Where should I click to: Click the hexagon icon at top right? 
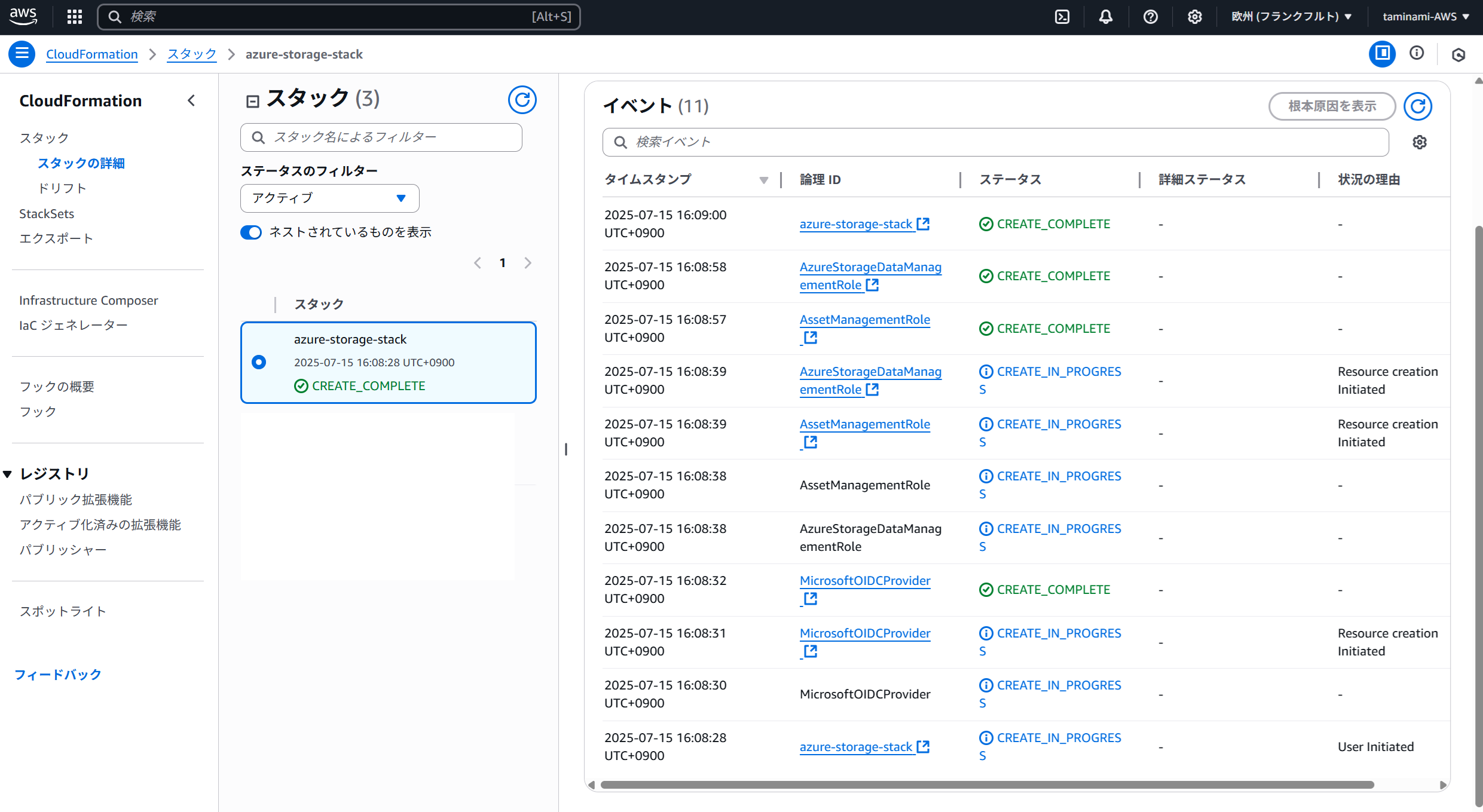(x=1458, y=55)
